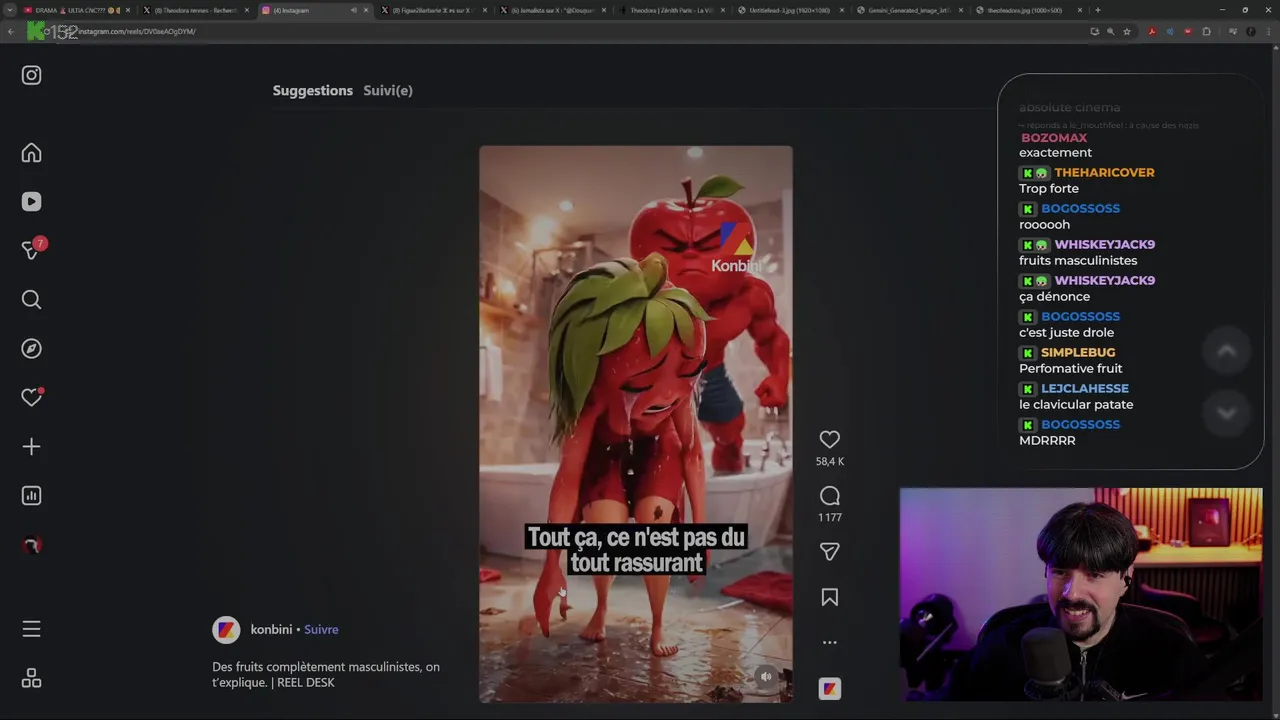The width and height of the screenshot is (1280, 720).
Task: Open the browser three-dot menu
Action: [x=1267, y=31]
